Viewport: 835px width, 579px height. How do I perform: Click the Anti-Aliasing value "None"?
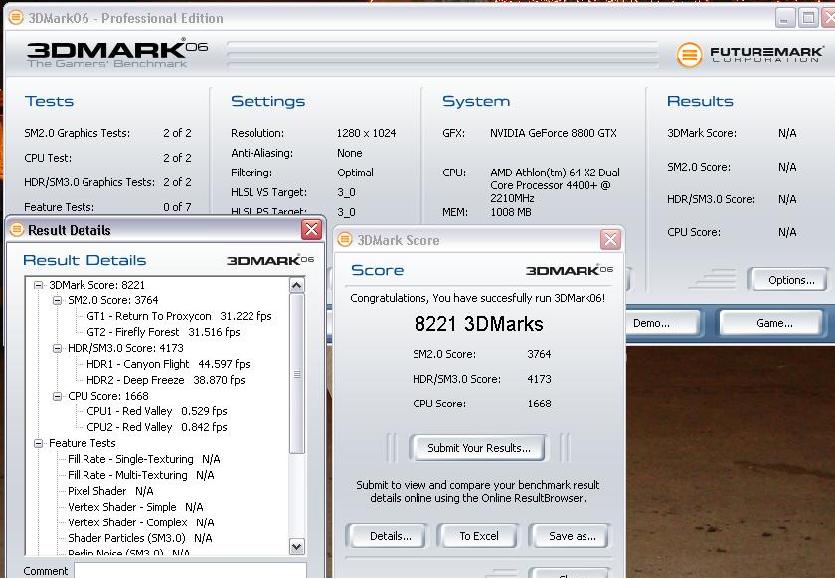click(349, 153)
